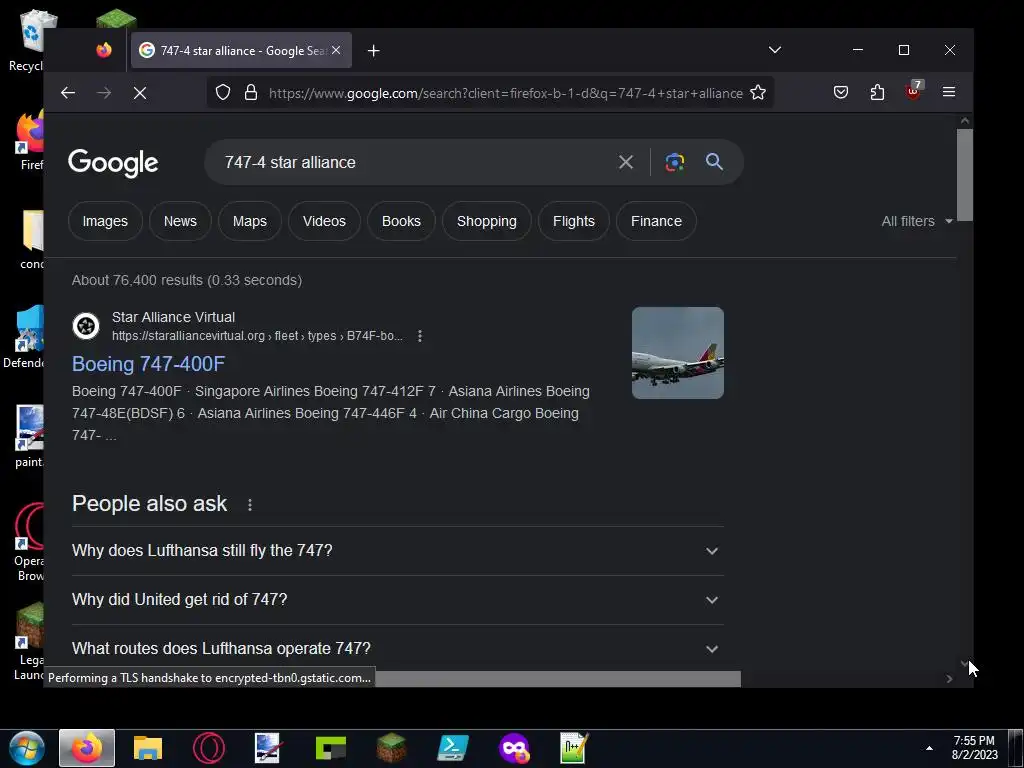The width and height of the screenshot is (1024, 768).
Task: Launch Opera from the taskbar
Action: click(209, 748)
